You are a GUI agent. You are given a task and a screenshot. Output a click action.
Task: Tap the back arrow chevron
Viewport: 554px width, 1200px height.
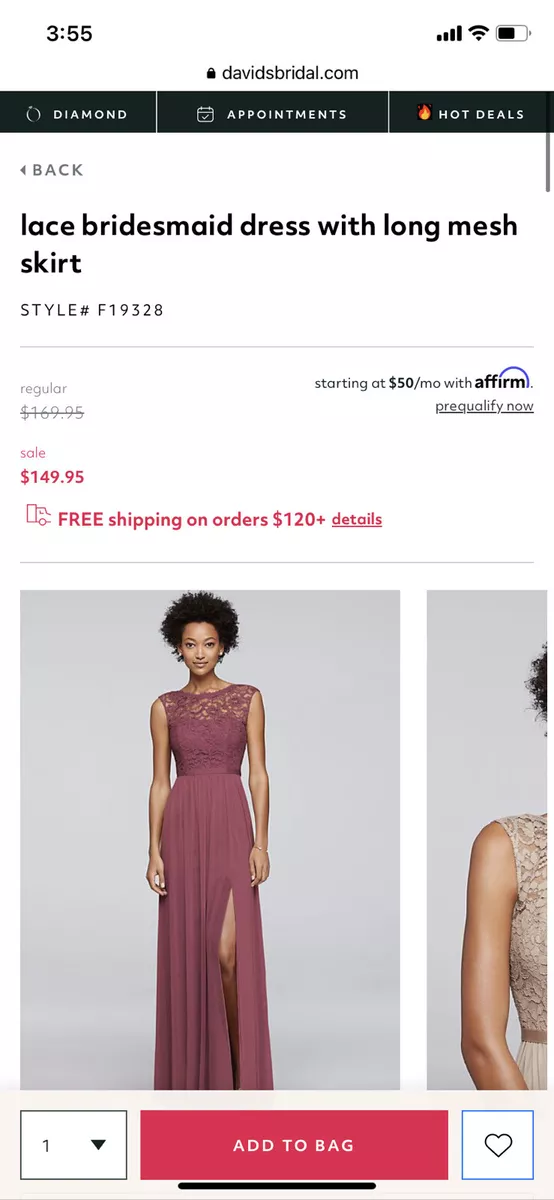click(23, 170)
